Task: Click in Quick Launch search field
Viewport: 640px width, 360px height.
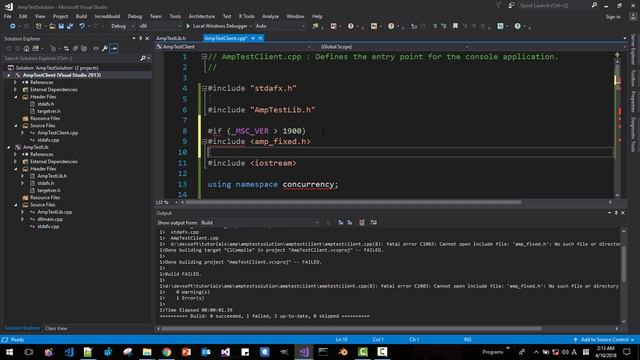Action: [554, 5]
